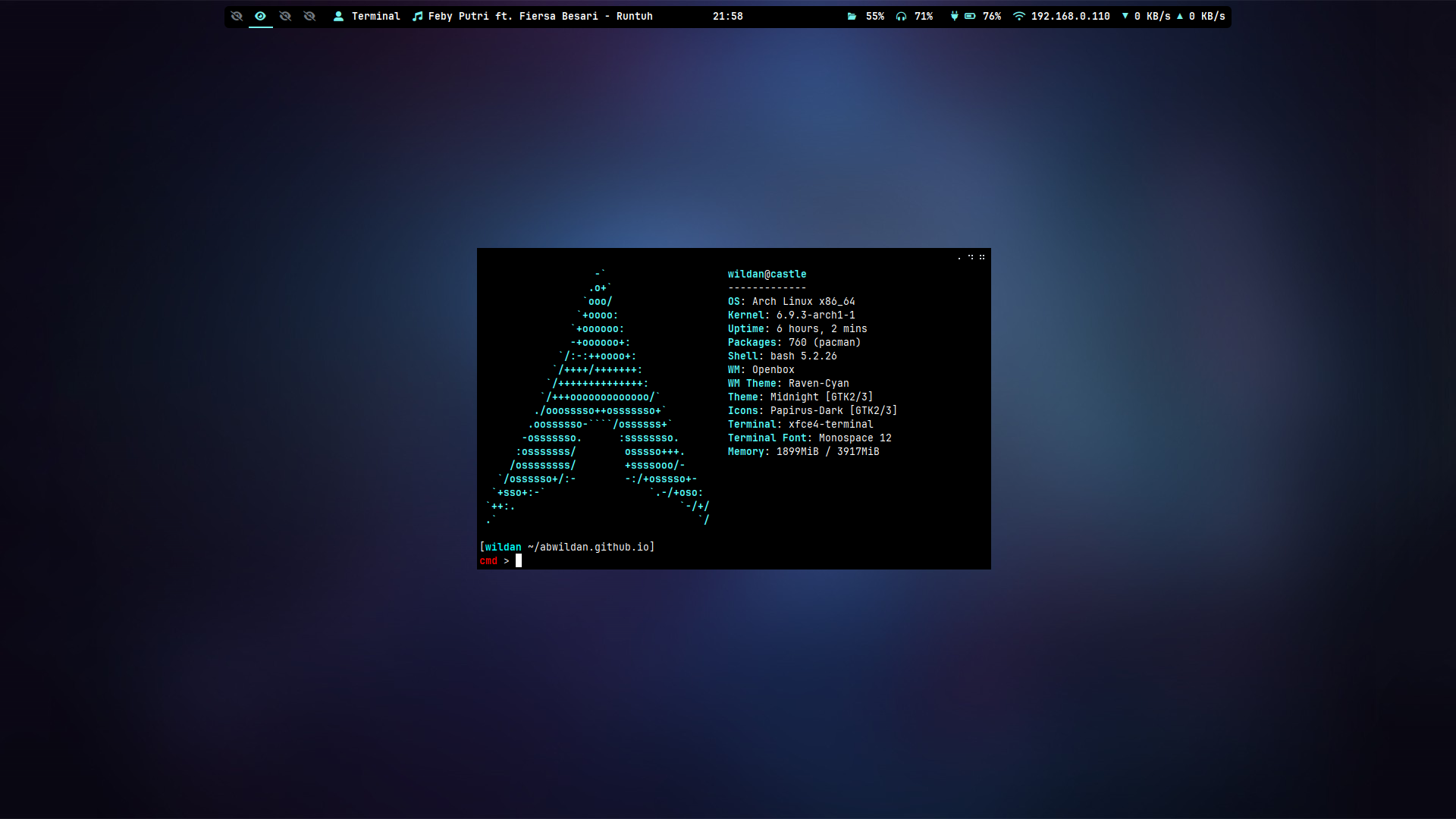Click the active workspace open-eye icon

260,16
